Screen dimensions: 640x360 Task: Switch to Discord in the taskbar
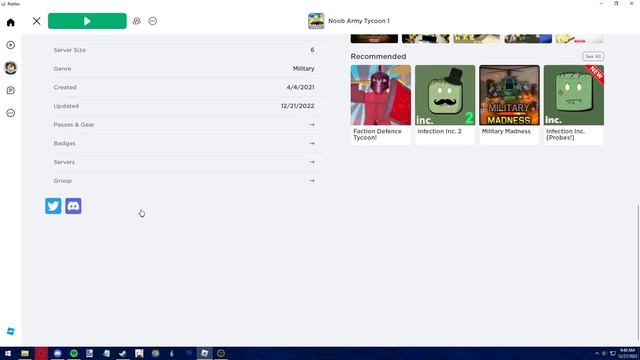coord(58,353)
